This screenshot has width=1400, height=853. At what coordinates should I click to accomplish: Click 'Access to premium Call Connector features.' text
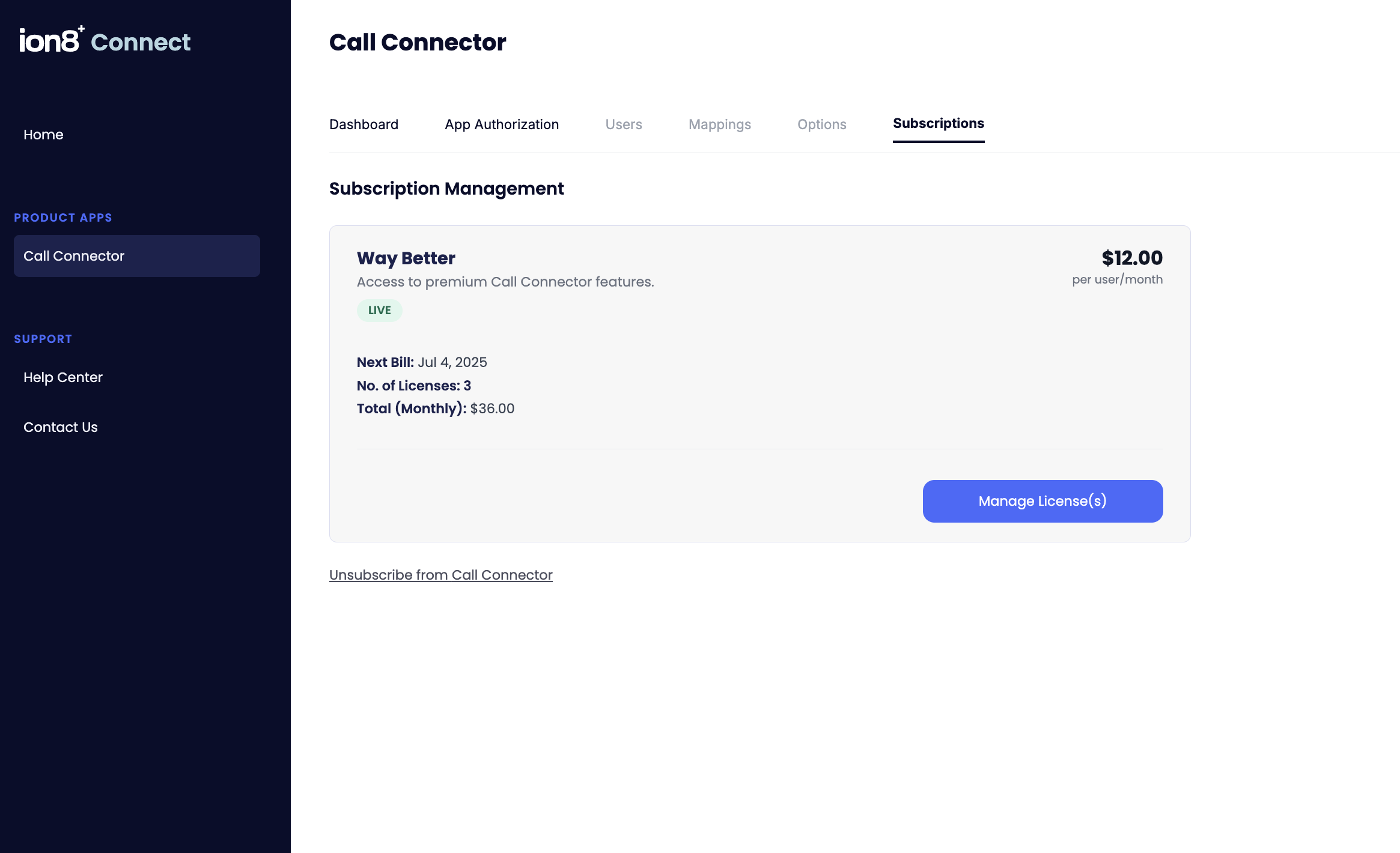(x=505, y=282)
